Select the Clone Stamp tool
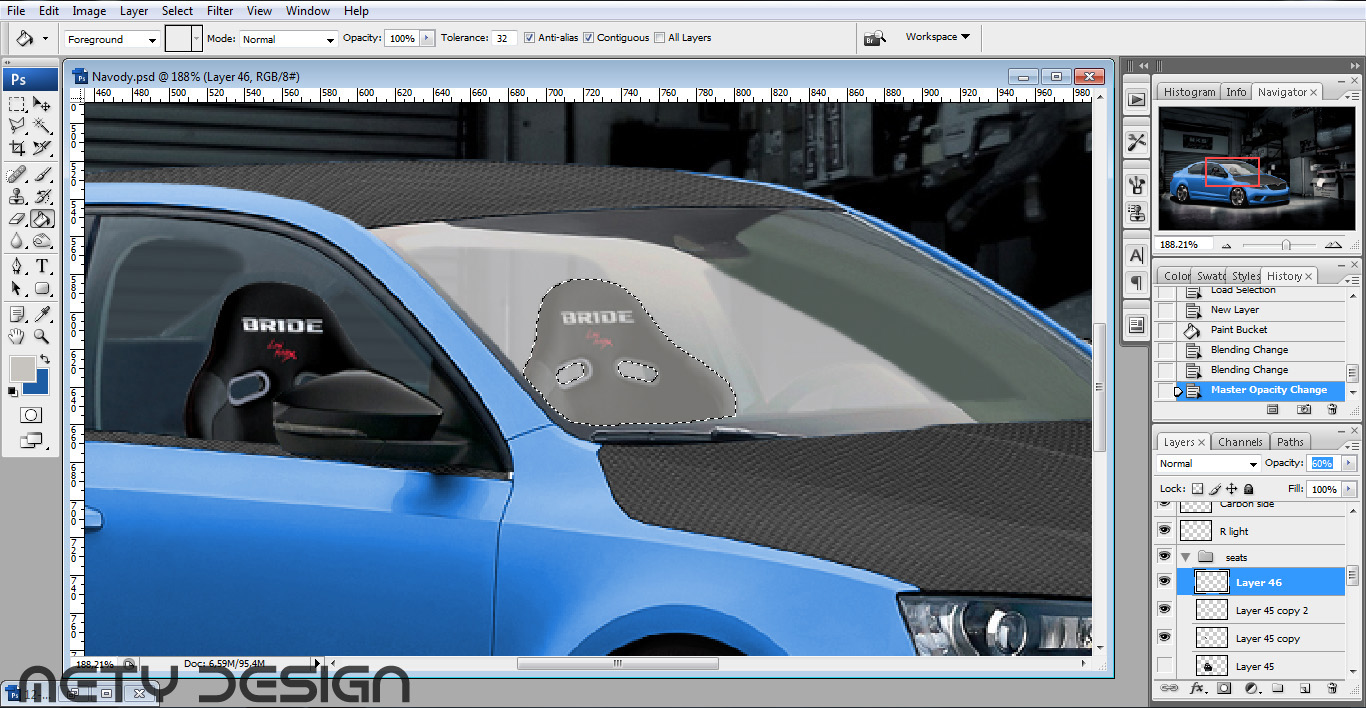Image resolution: width=1366 pixels, height=708 pixels. pos(17,197)
